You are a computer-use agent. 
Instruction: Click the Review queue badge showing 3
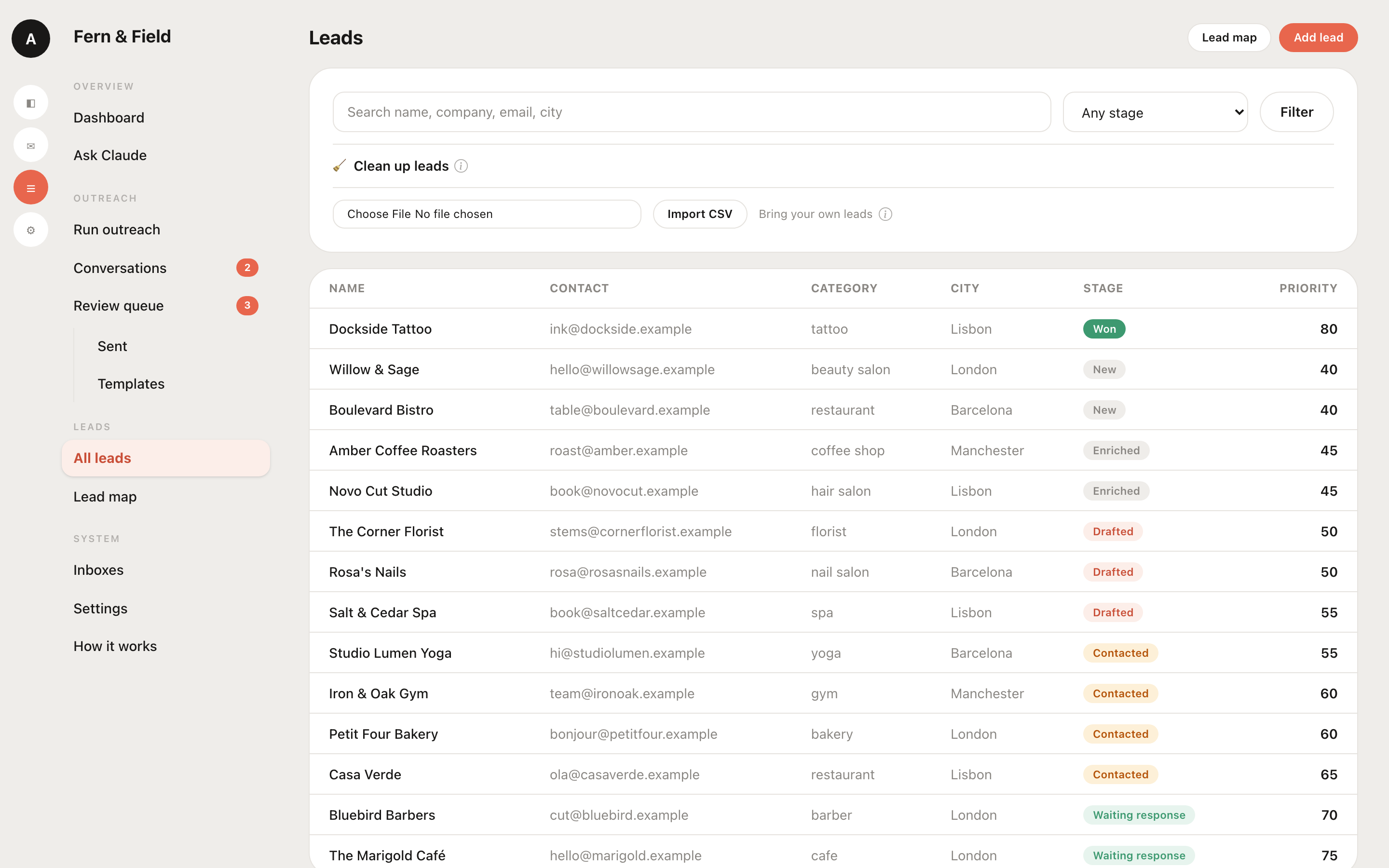click(x=247, y=305)
